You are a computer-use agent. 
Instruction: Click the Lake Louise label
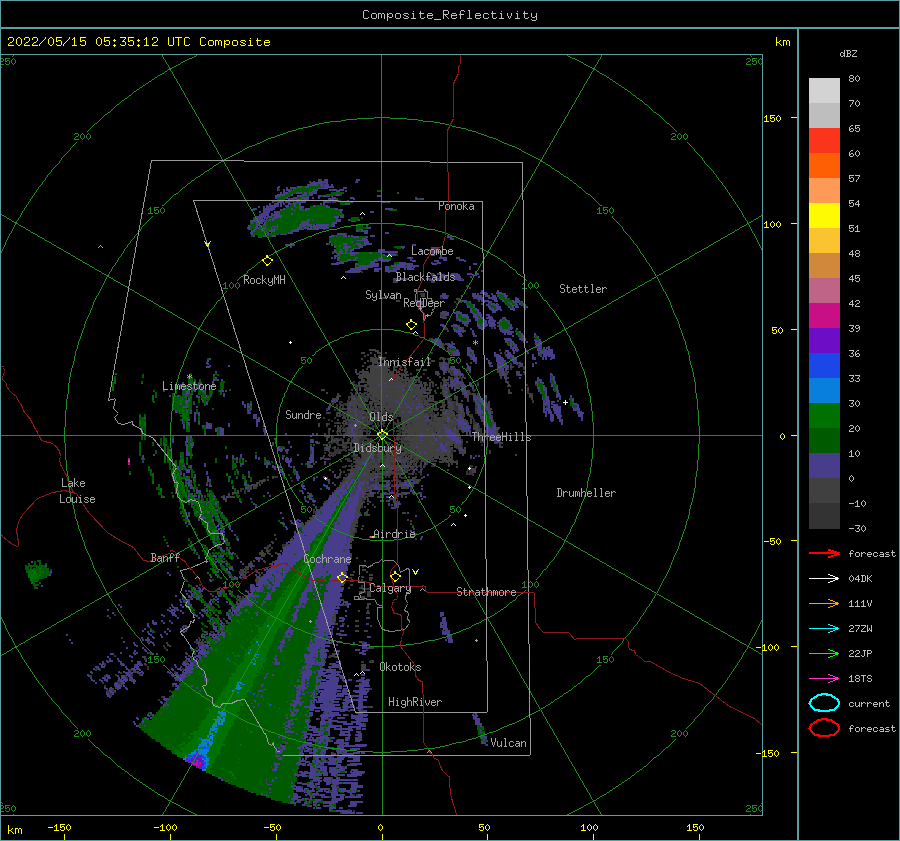(x=77, y=491)
